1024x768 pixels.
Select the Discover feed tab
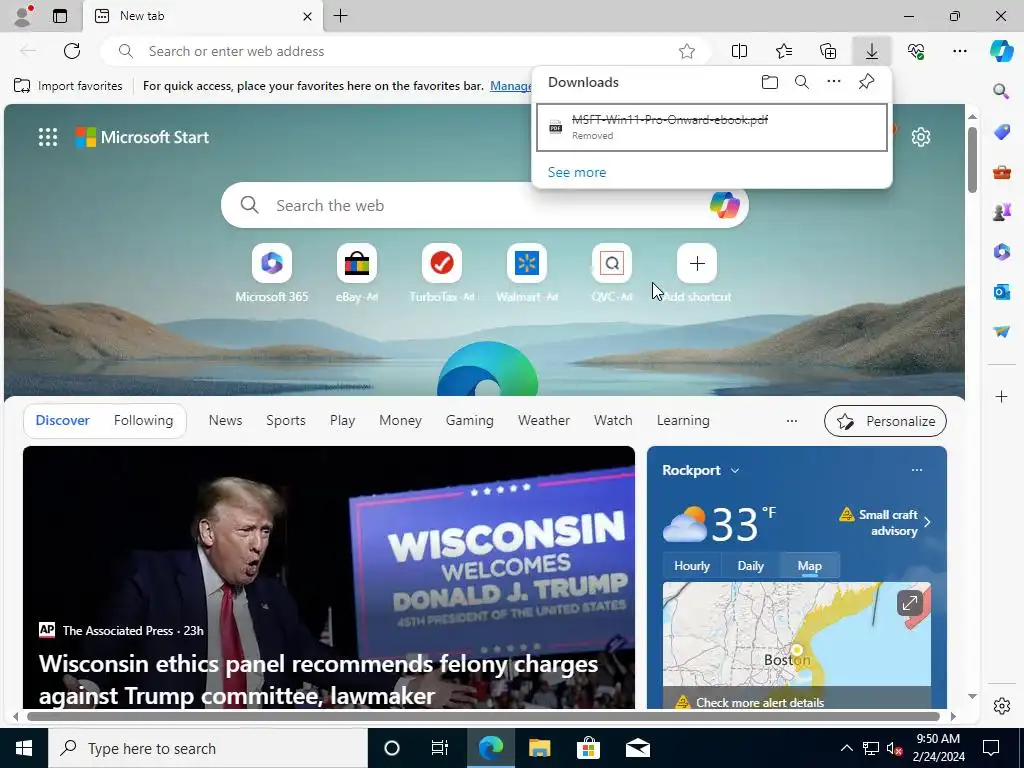pyautogui.click(x=63, y=421)
